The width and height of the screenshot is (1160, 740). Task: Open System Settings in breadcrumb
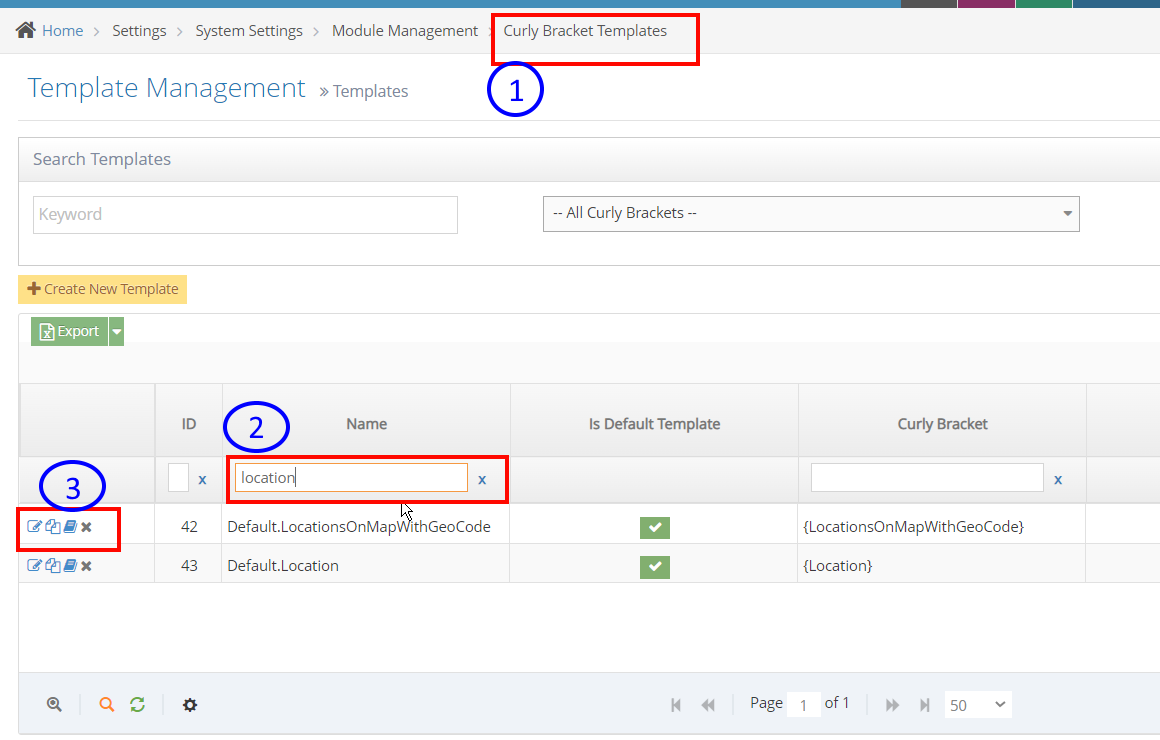[249, 31]
